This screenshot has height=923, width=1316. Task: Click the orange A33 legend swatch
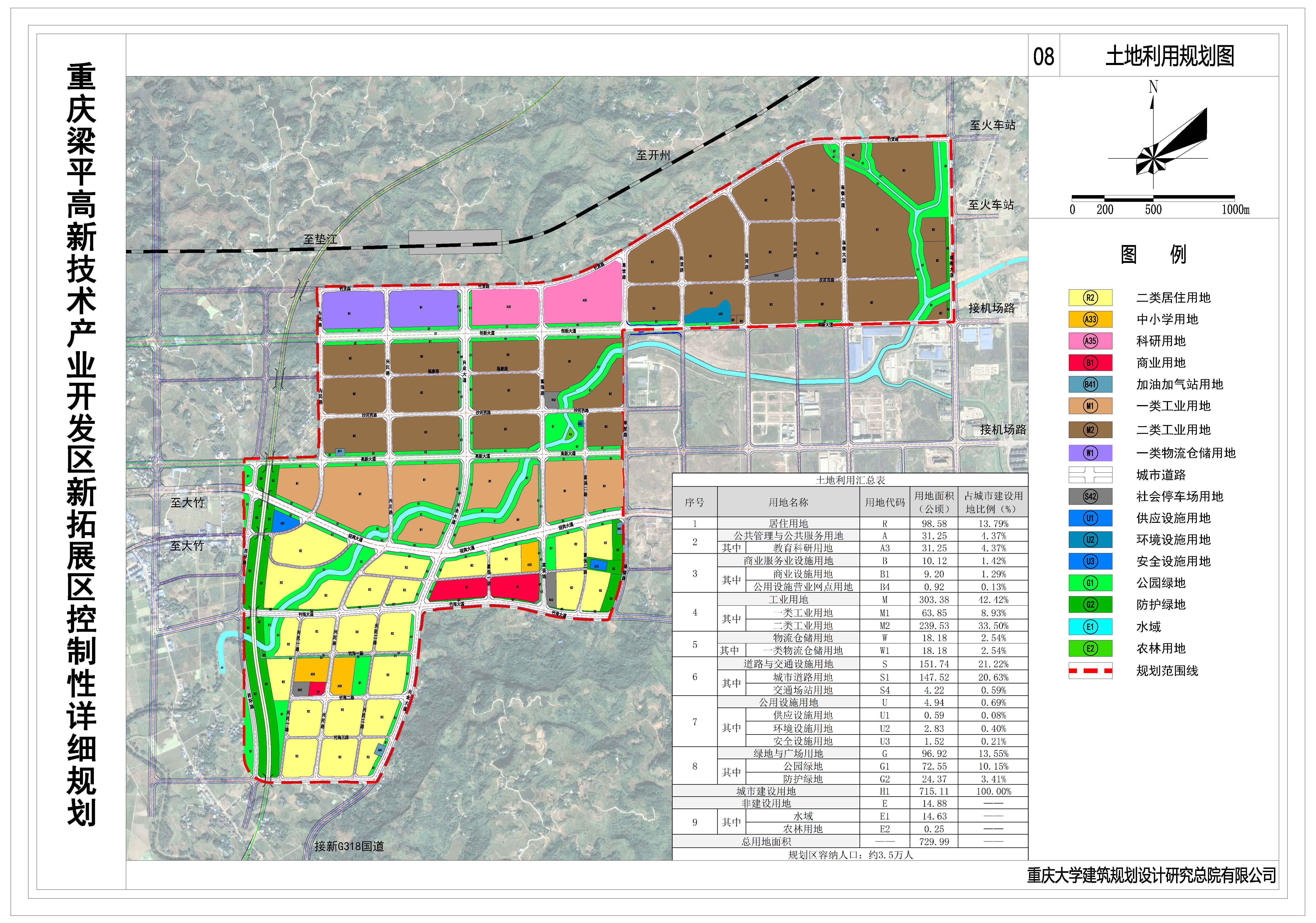click(1090, 319)
